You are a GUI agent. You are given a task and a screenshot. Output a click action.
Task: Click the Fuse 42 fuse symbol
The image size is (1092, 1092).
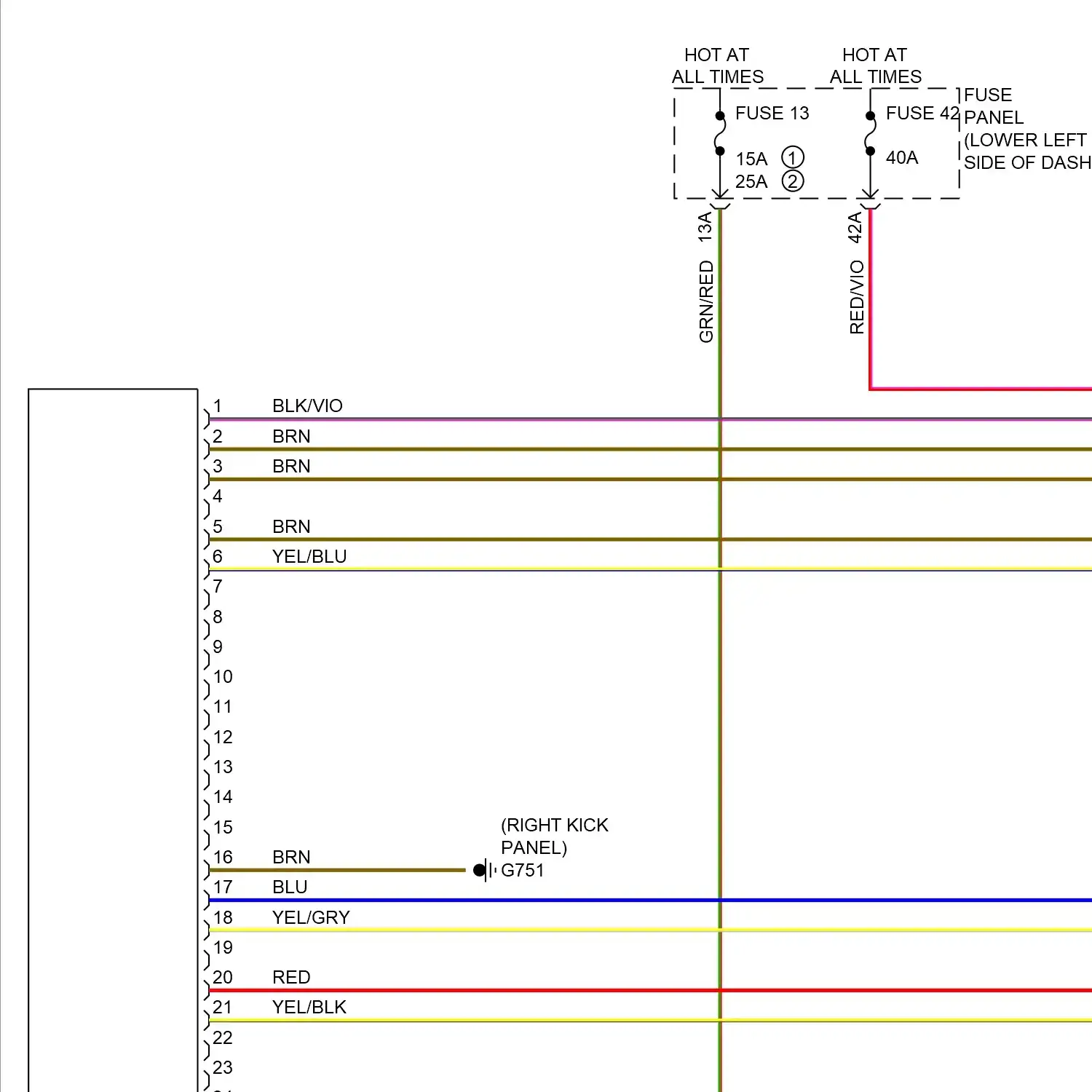click(x=870, y=133)
